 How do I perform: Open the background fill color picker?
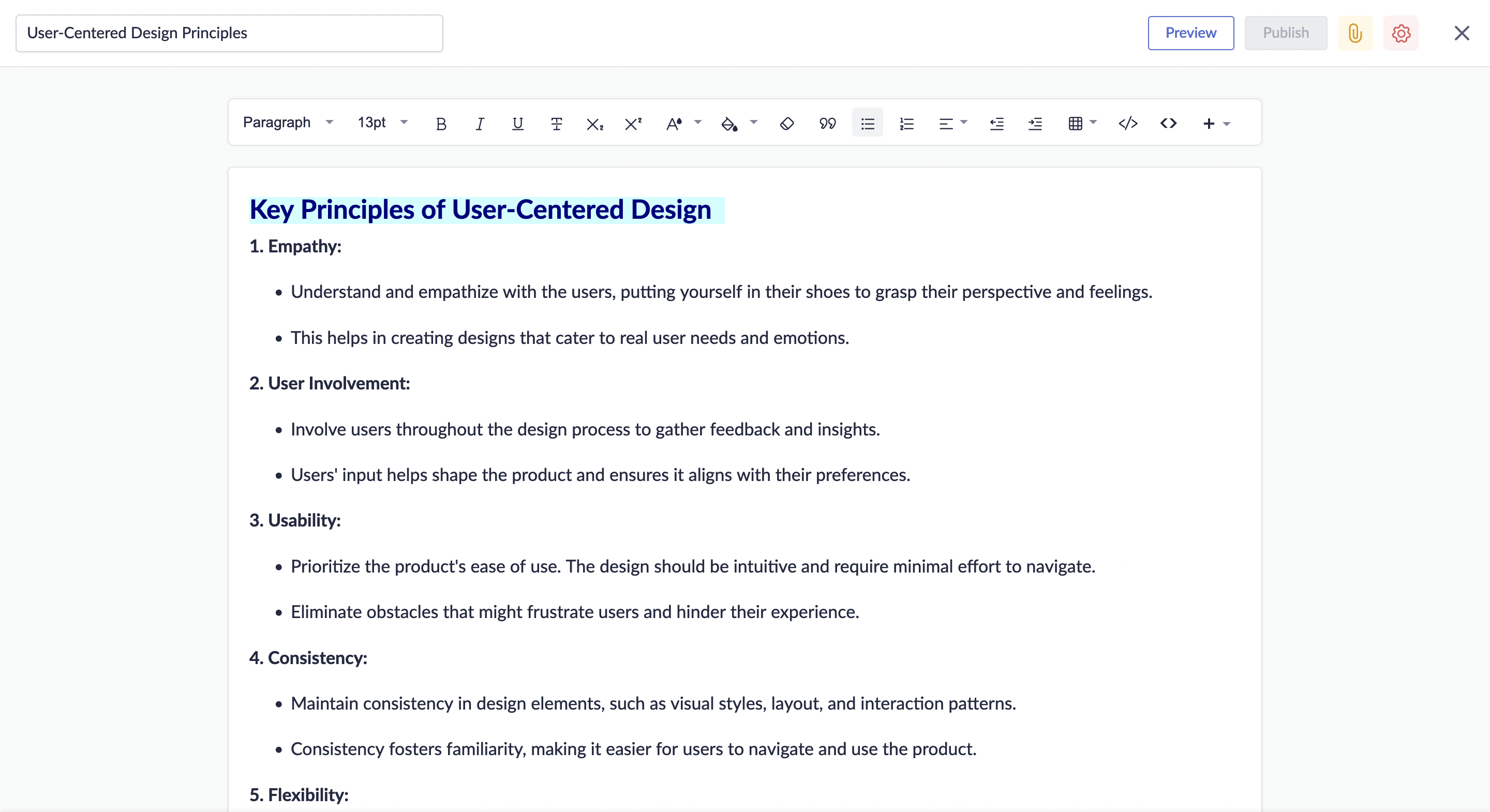pyautogui.click(x=753, y=122)
